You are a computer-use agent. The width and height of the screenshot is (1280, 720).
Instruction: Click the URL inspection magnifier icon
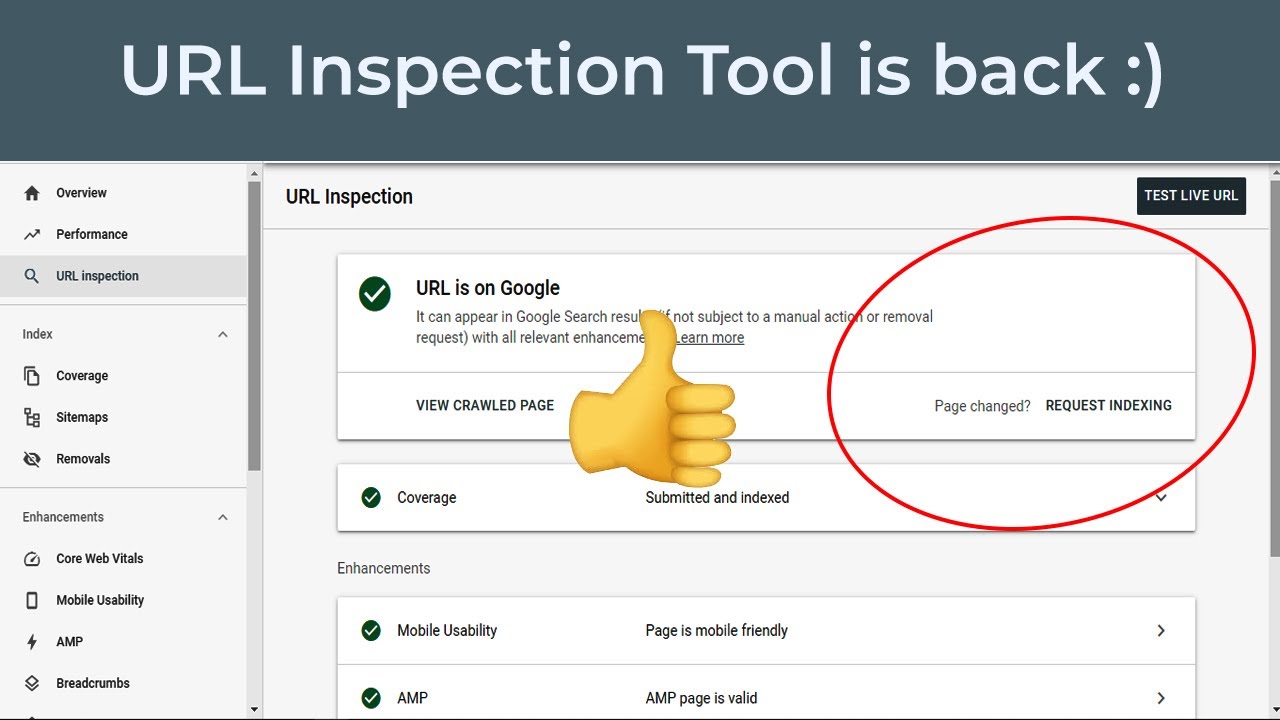[32, 276]
